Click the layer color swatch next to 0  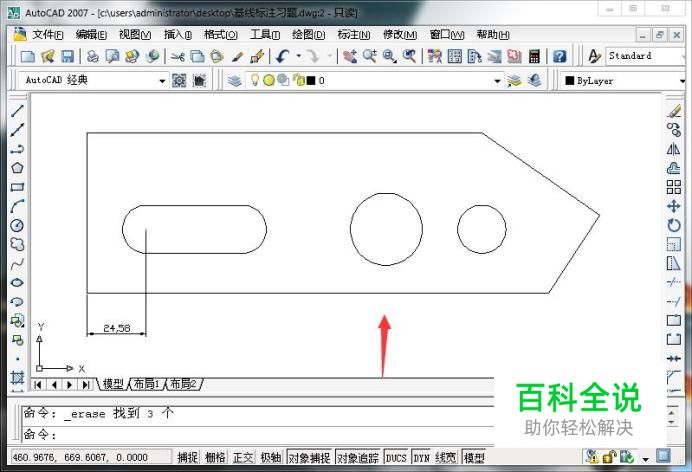pos(311,81)
